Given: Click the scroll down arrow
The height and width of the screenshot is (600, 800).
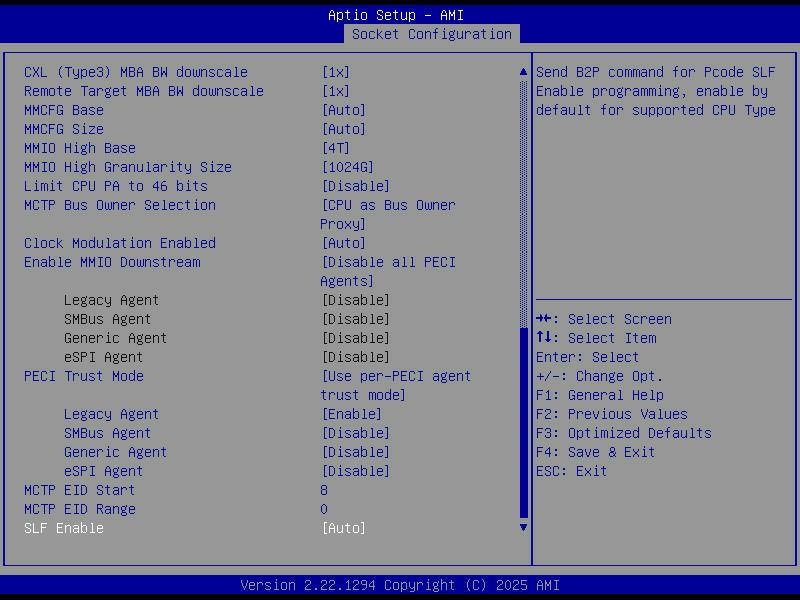Looking at the screenshot, I should [x=523, y=528].
